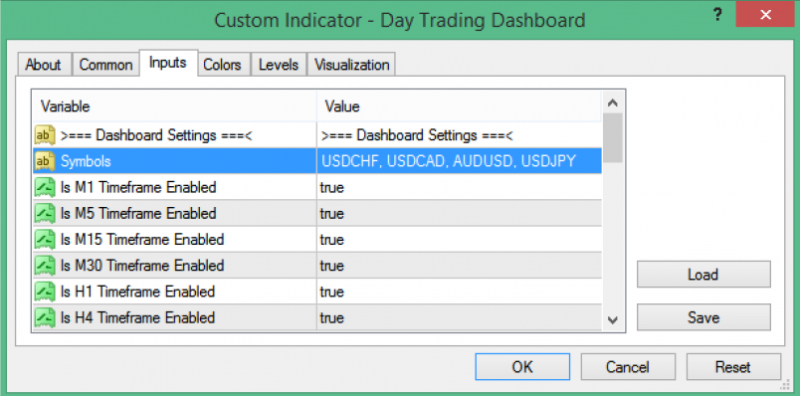This screenshot has width=800, height=396.
Task: Select the Symbols variable name
Action: pyautogui.click(x=86, y=161)
